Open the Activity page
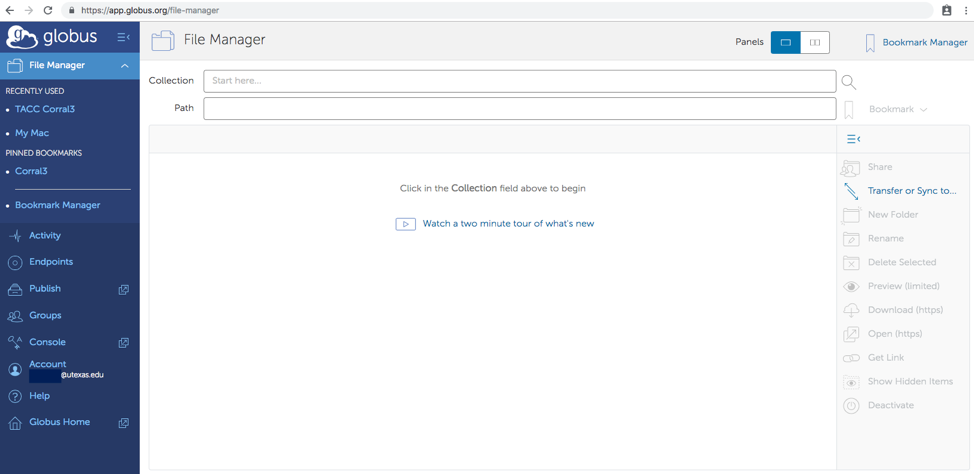 pyautogui.click(x=45, y=235)
